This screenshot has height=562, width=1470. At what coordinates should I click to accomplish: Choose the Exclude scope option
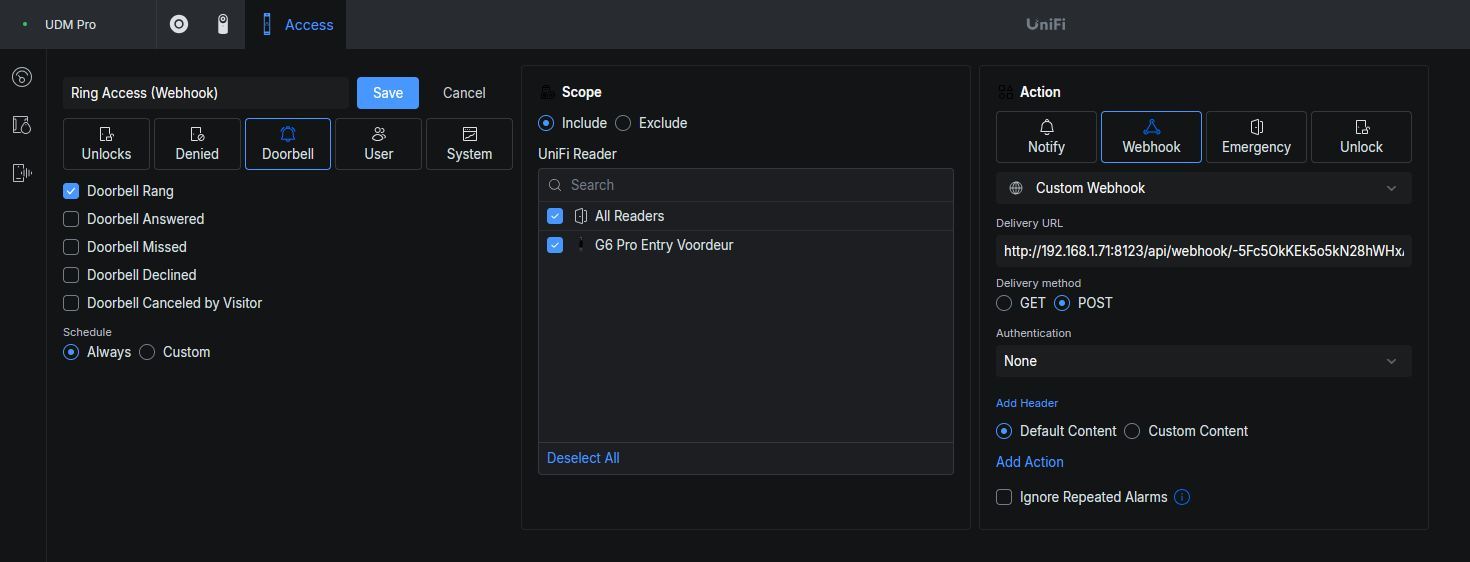coord(623,123)
